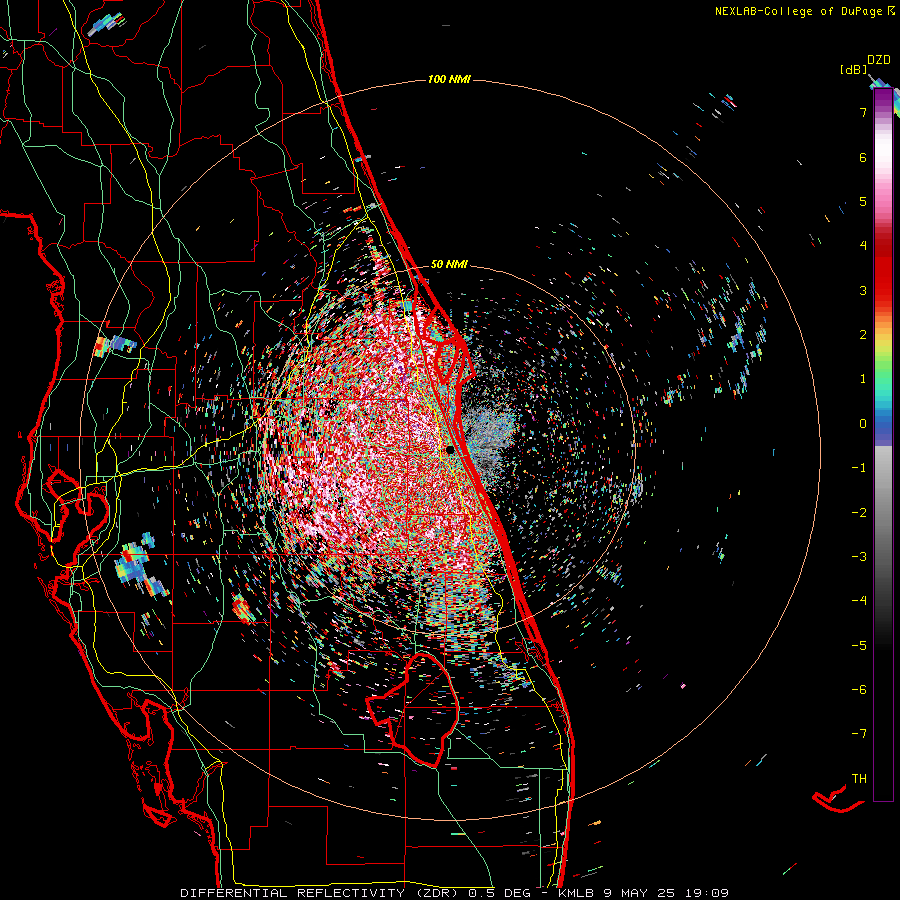Pick the gray band of the color bar
900x900 pixels.
pos(883,505)
